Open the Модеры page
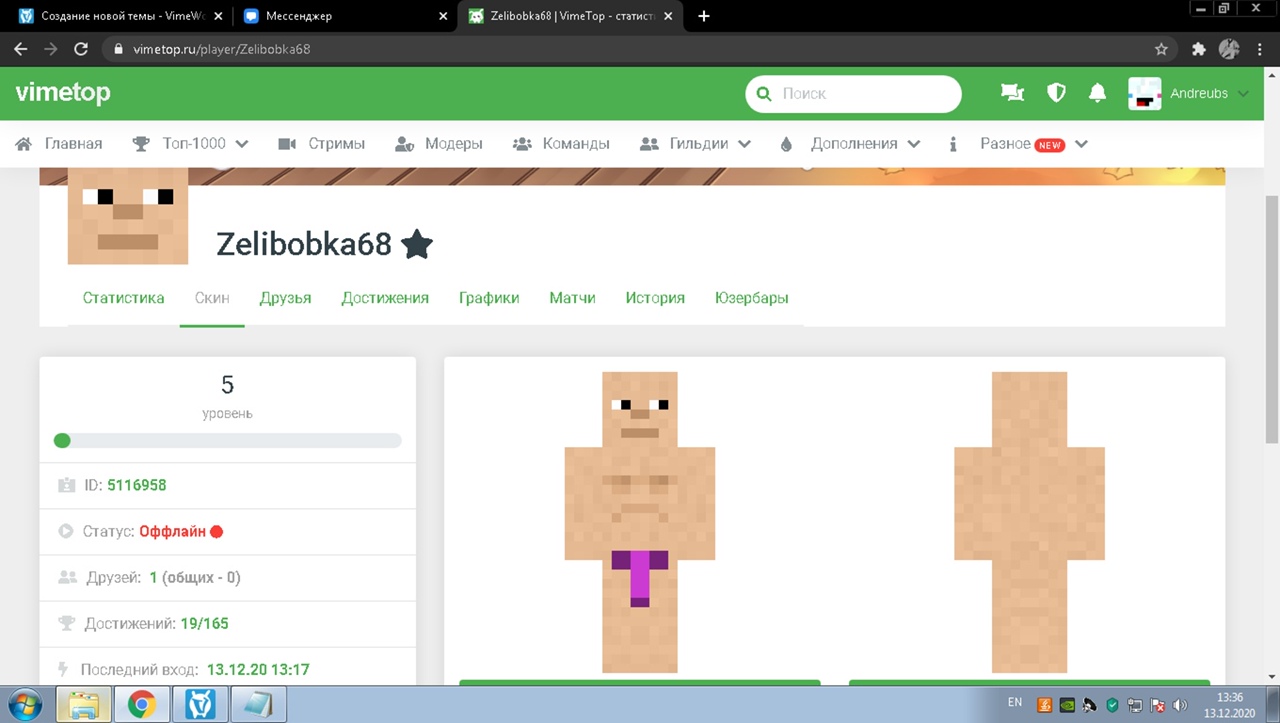Image resolution: width=1280 pixels, height=723 pixels. (453, 144)
